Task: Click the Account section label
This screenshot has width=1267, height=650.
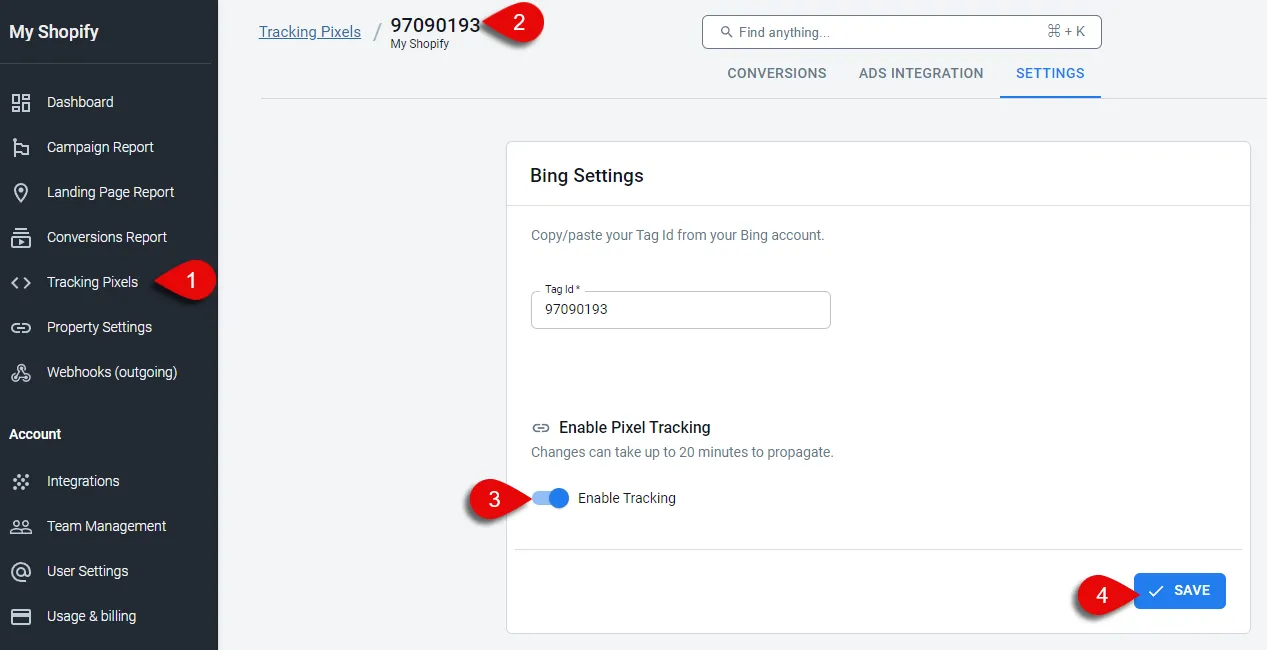Action: pos(35,434)
